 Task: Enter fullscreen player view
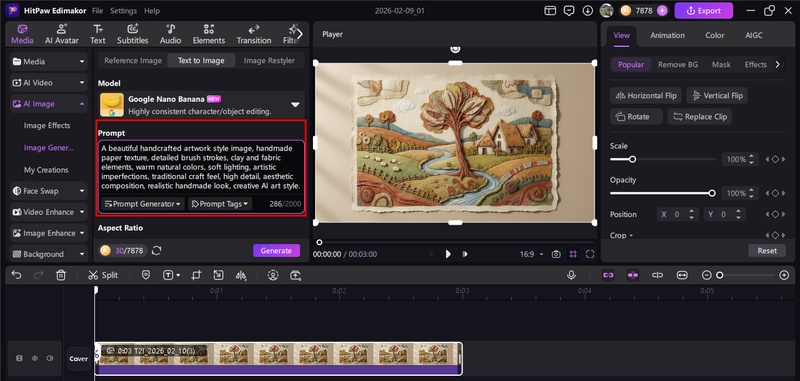(590, 254)
